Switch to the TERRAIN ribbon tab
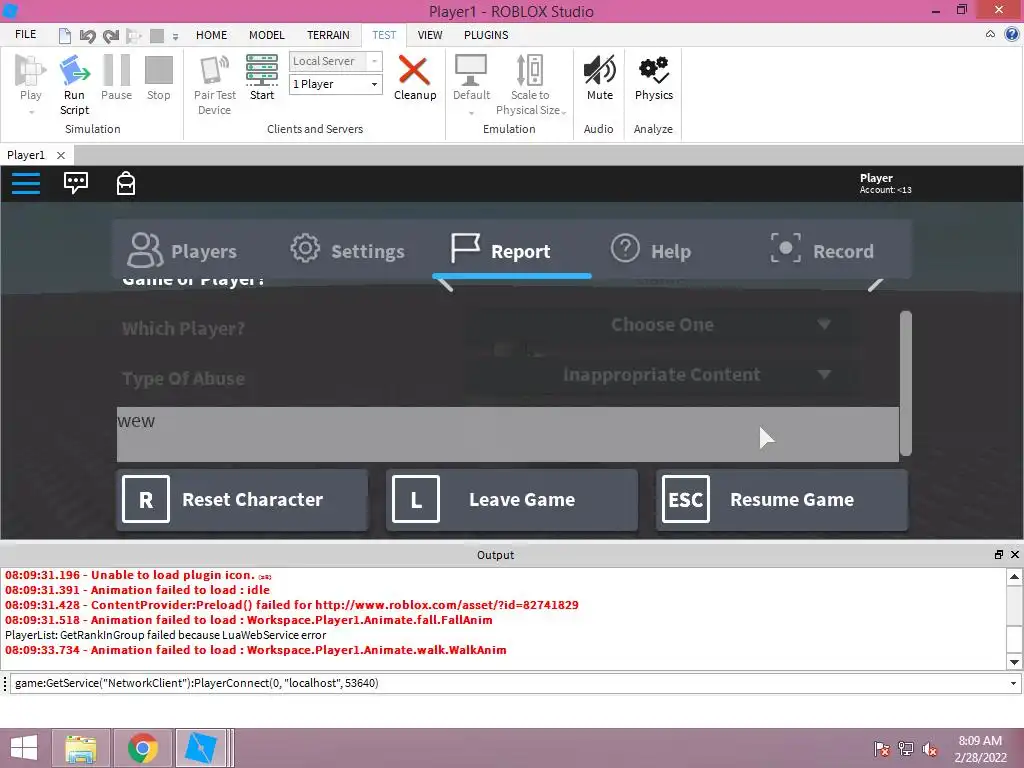The width and height of the screenshot is (1024, 768). click(x=328, y=35)
